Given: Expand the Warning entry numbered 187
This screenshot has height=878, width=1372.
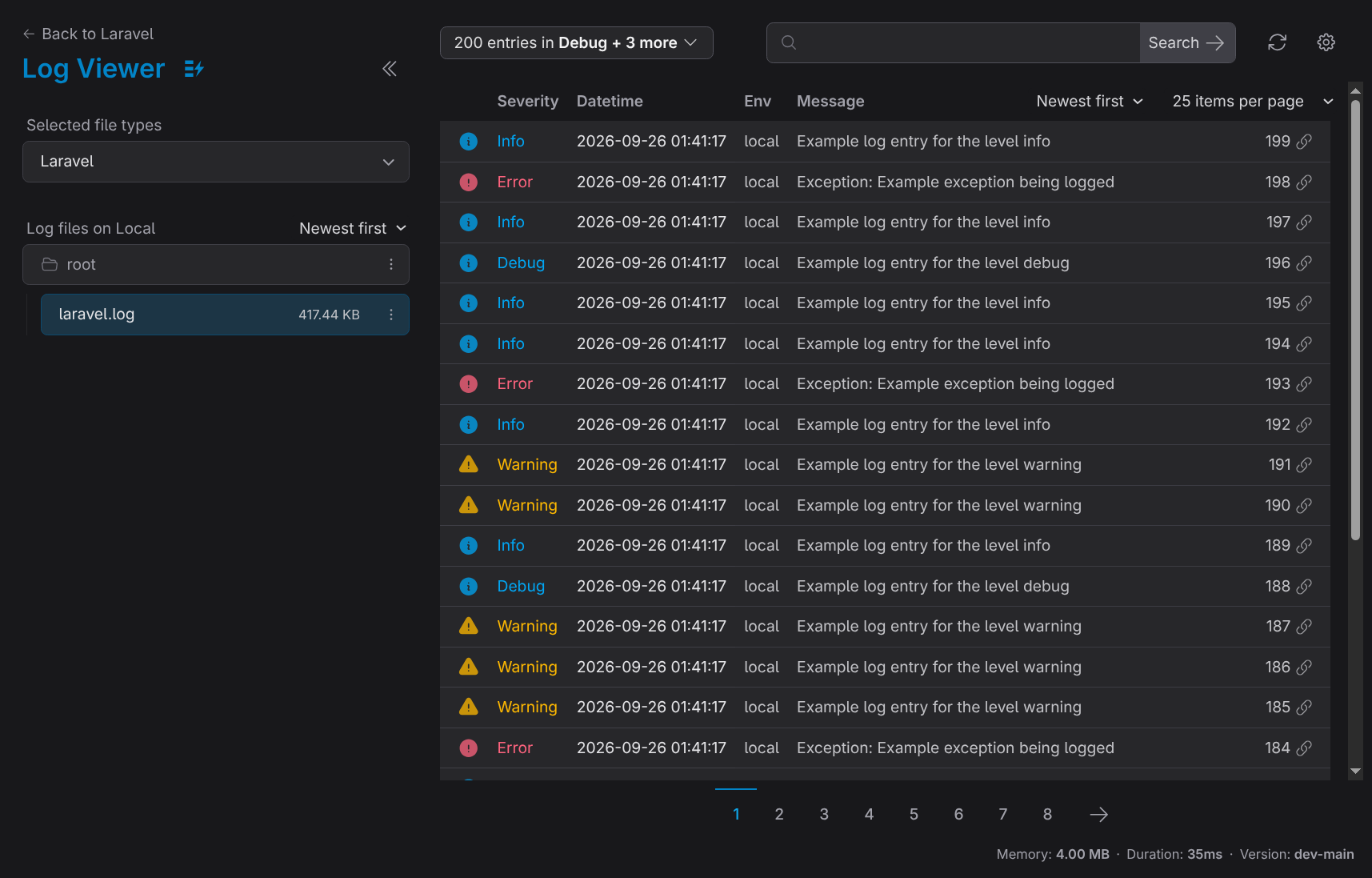Looking at the screenshot, I should tap(885, 627).
